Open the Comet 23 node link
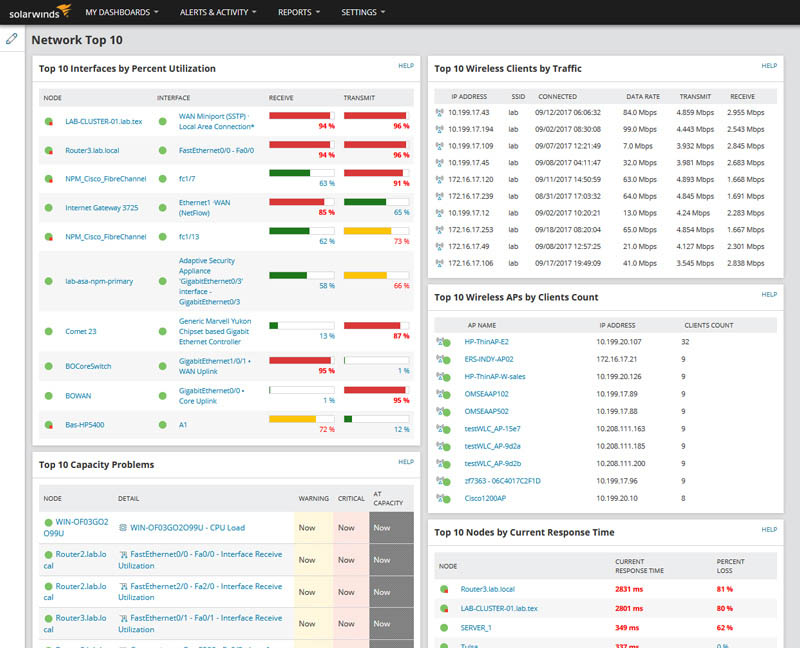Screen dimensions: 800x648 [81, 331]
